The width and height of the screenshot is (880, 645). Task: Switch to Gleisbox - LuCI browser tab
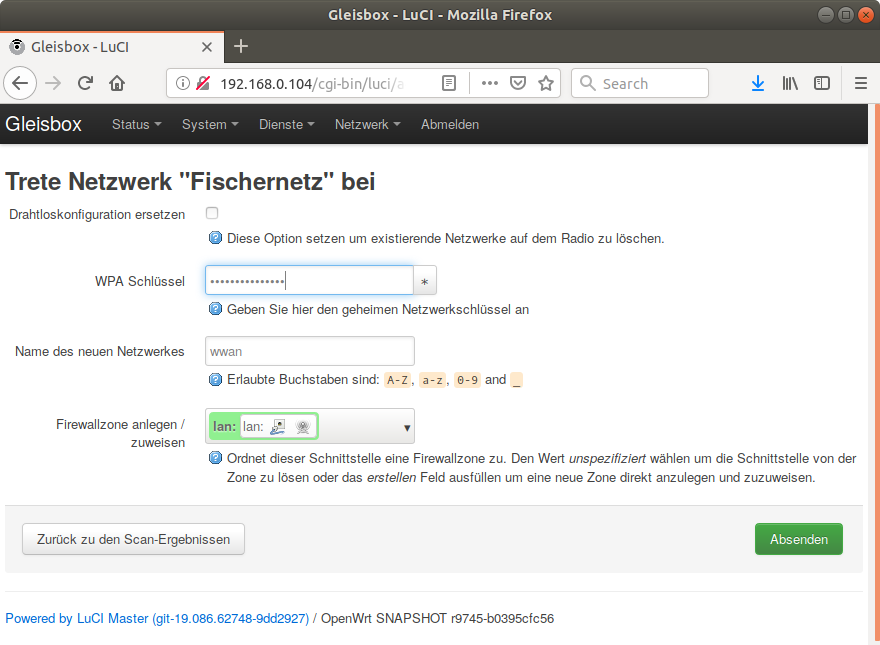(x=112, y=47)
